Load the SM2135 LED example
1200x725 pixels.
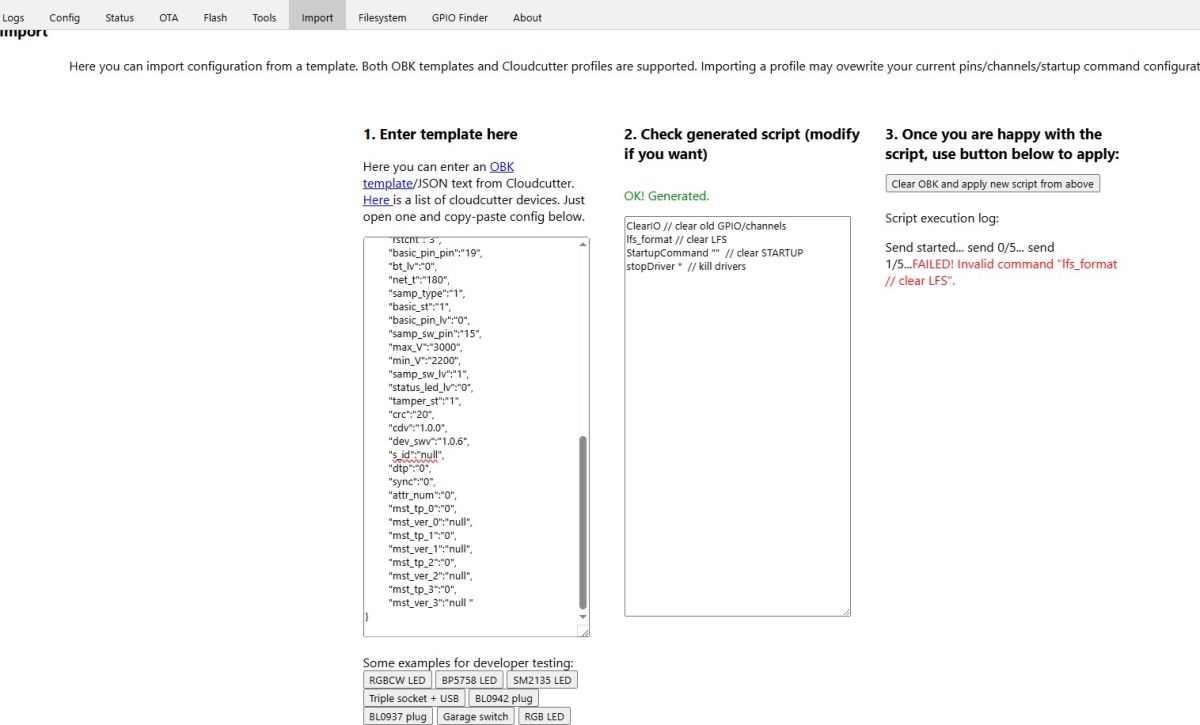(542, 680)
